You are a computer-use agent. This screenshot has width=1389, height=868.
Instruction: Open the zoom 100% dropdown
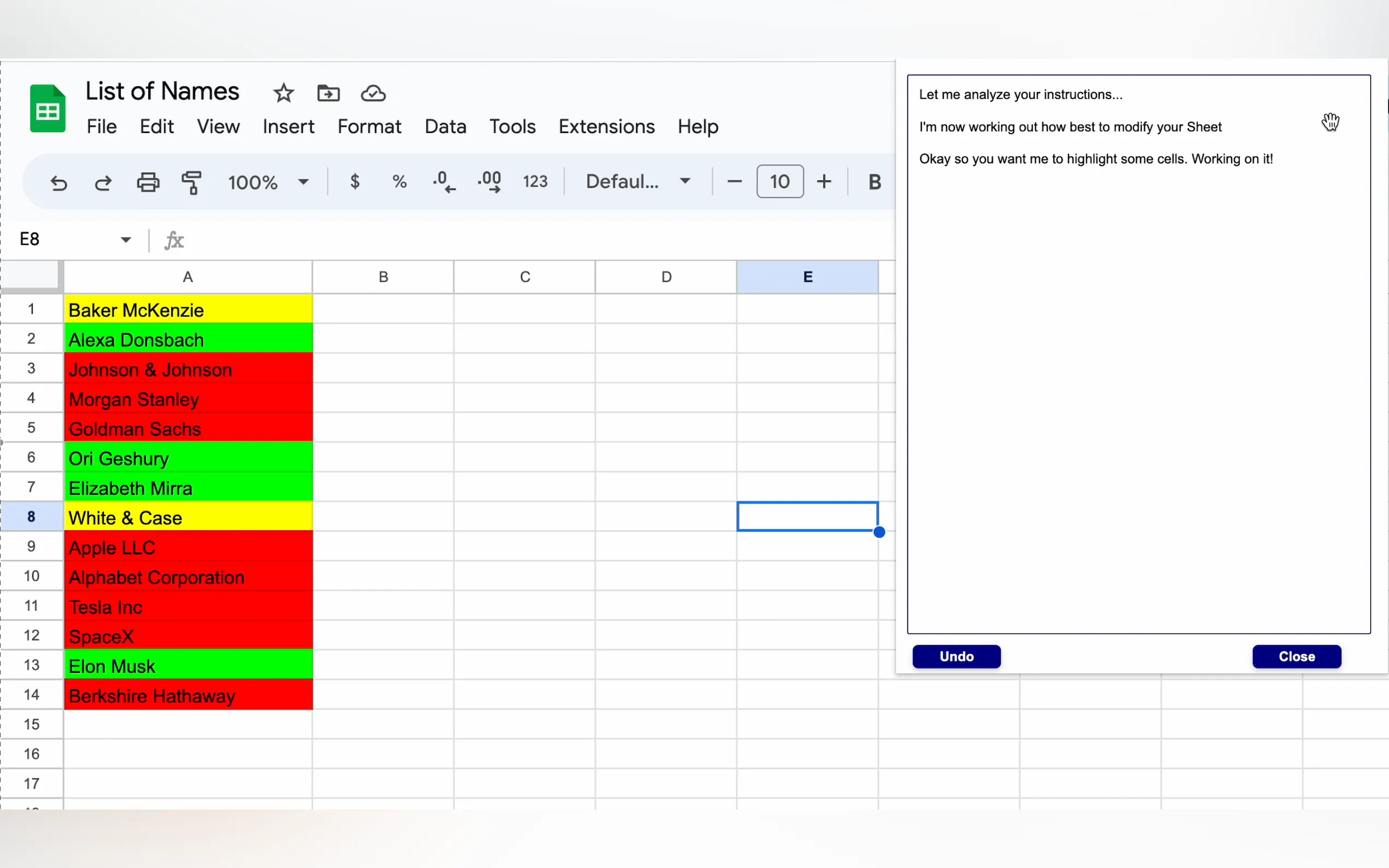[268, 183]
